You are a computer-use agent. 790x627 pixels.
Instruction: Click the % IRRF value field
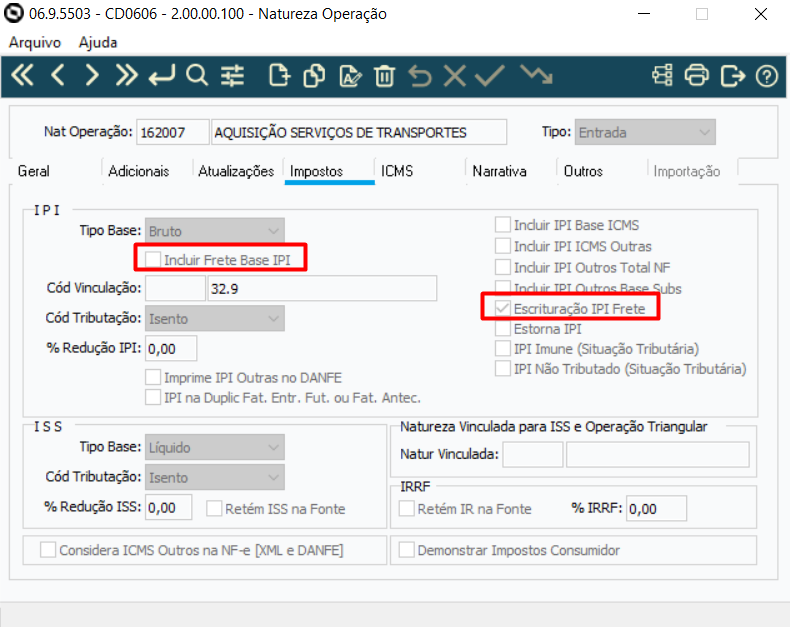click(656, 509)
